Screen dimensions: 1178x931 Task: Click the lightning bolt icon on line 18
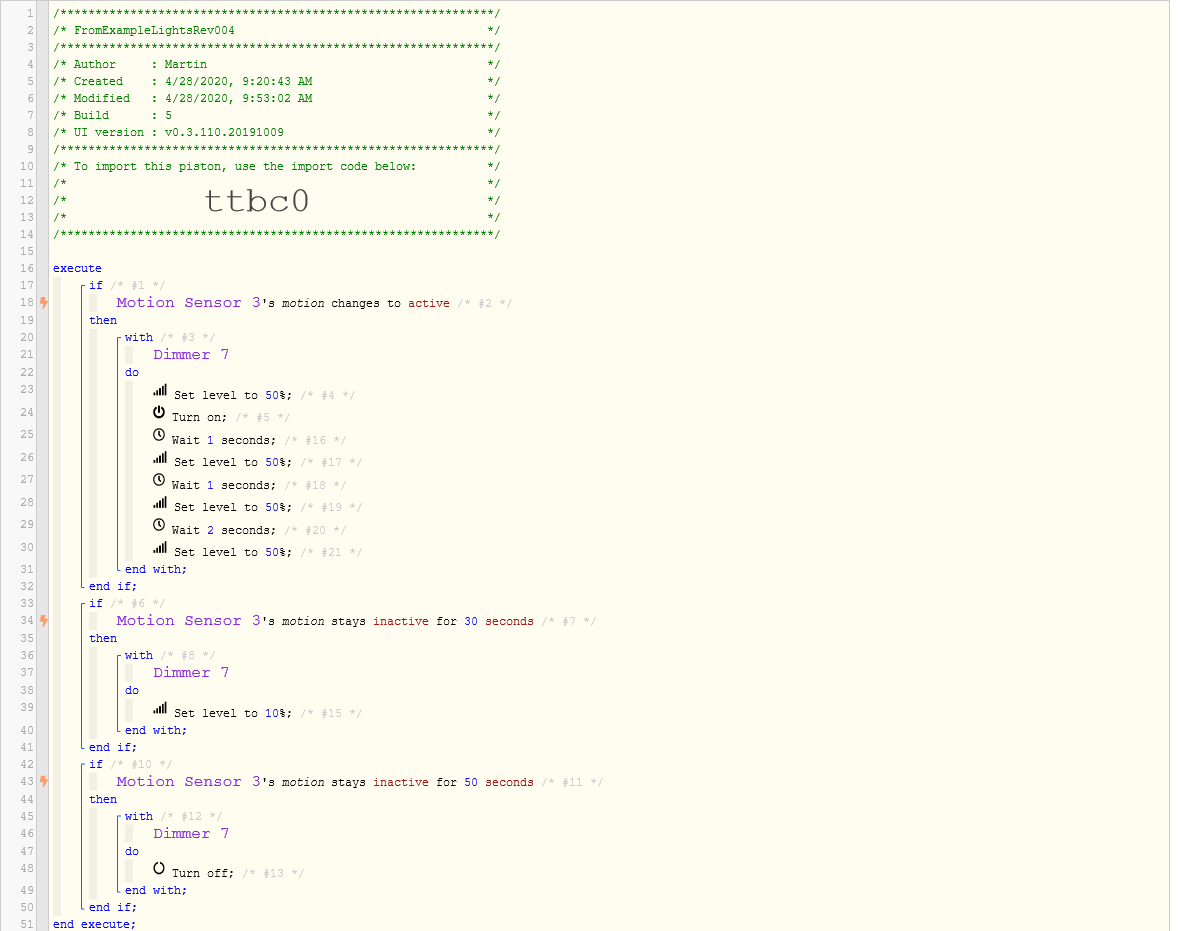pyautogui.click(x=44, y=303)
